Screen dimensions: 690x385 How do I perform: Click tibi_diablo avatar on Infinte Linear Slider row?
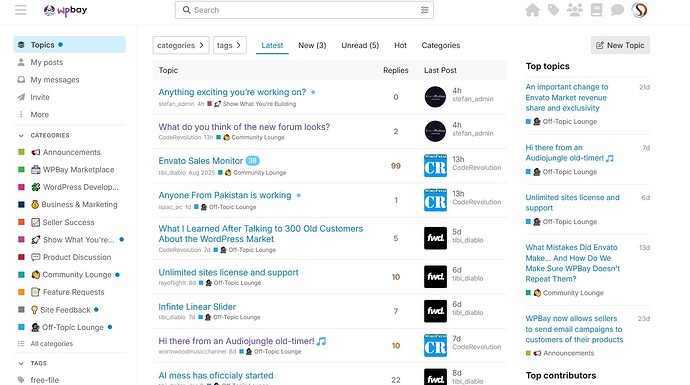pos(435,311)
